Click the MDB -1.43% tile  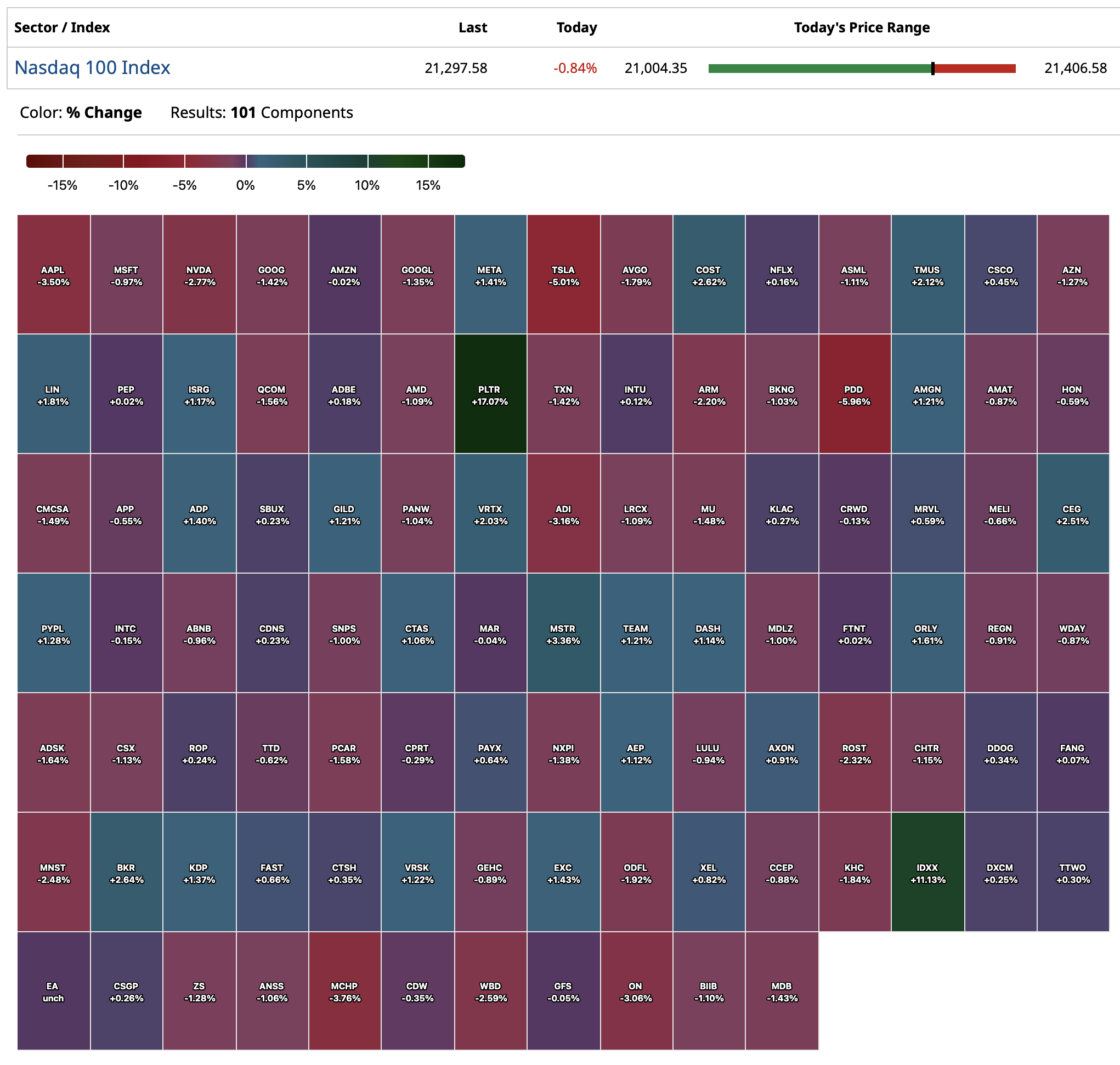click(781, 990)
